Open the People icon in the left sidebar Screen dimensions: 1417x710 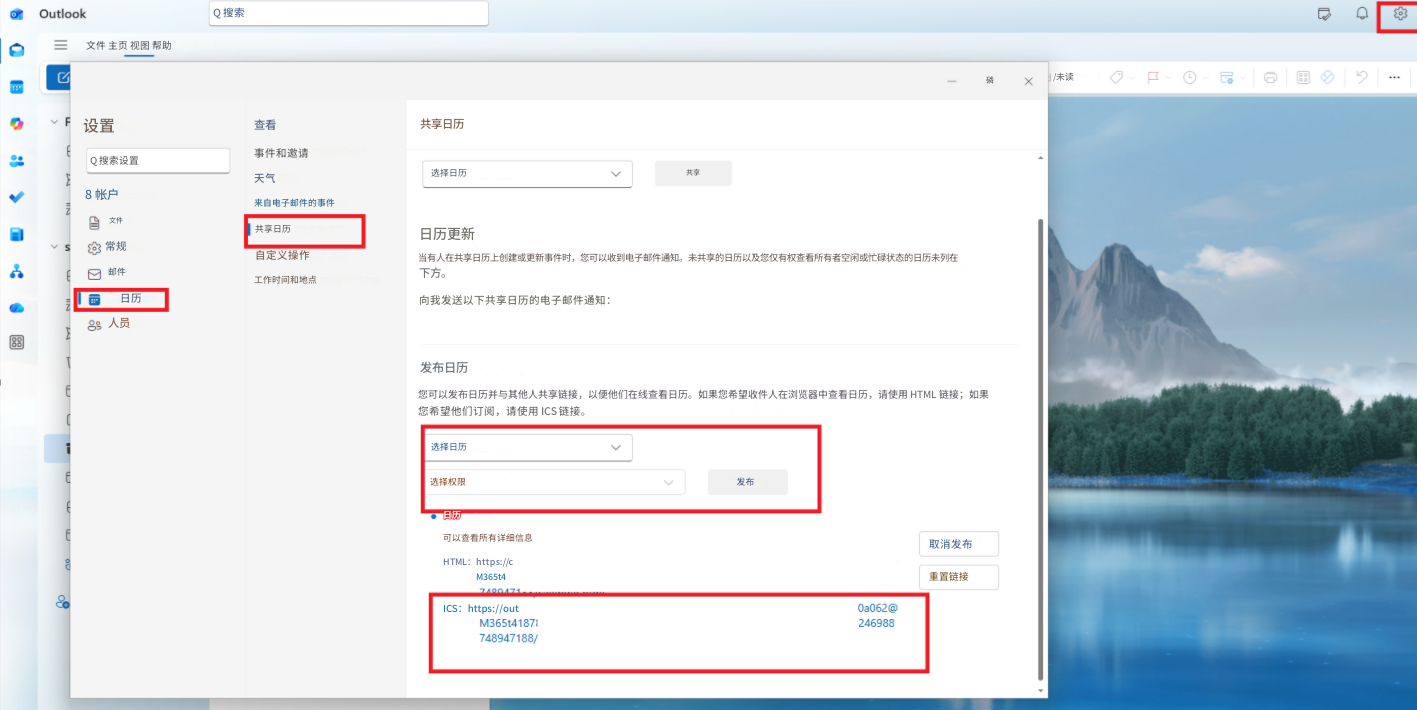click(17, 160)
